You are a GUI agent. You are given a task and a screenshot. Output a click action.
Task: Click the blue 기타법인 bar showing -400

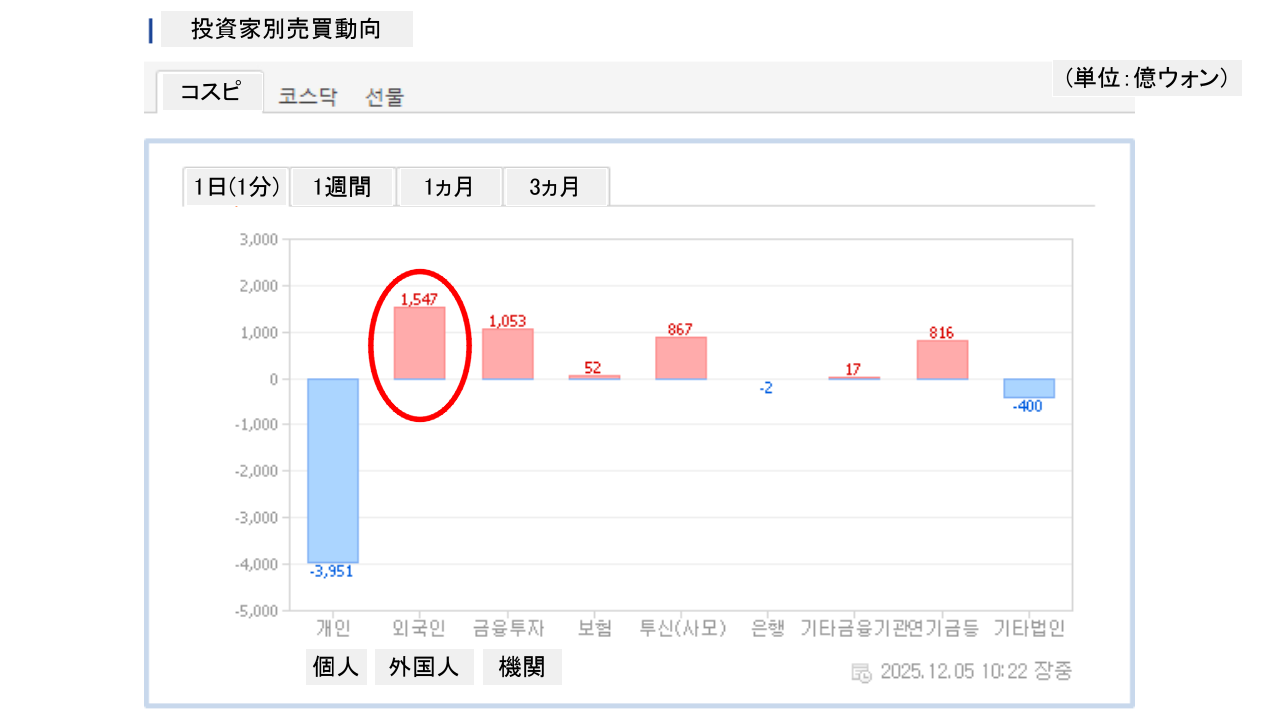click(1029, 388)
